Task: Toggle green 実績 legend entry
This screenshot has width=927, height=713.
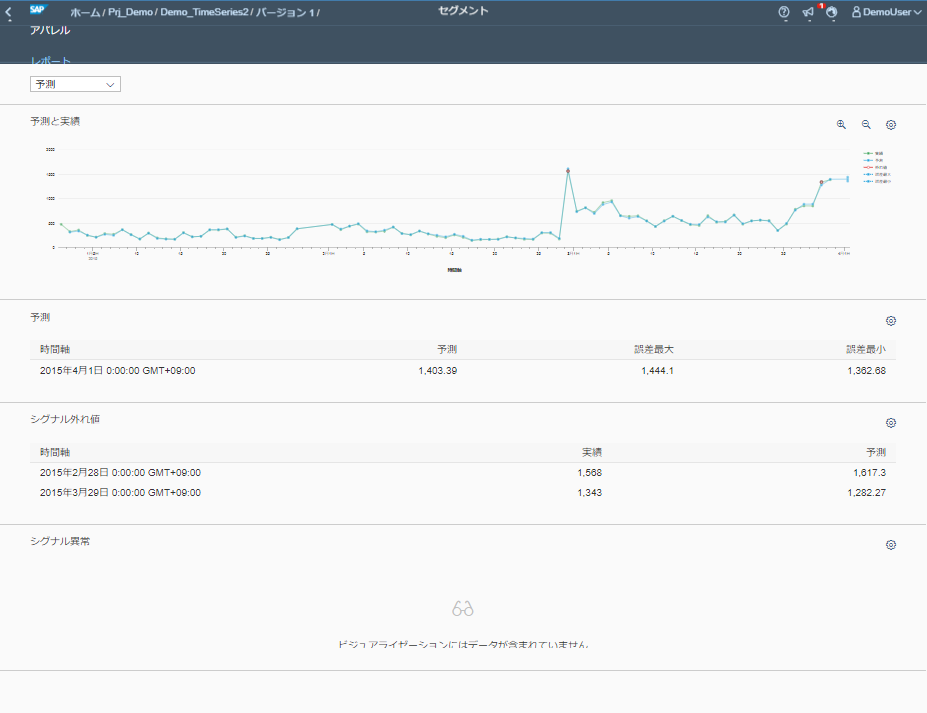Action: point(874,153)
